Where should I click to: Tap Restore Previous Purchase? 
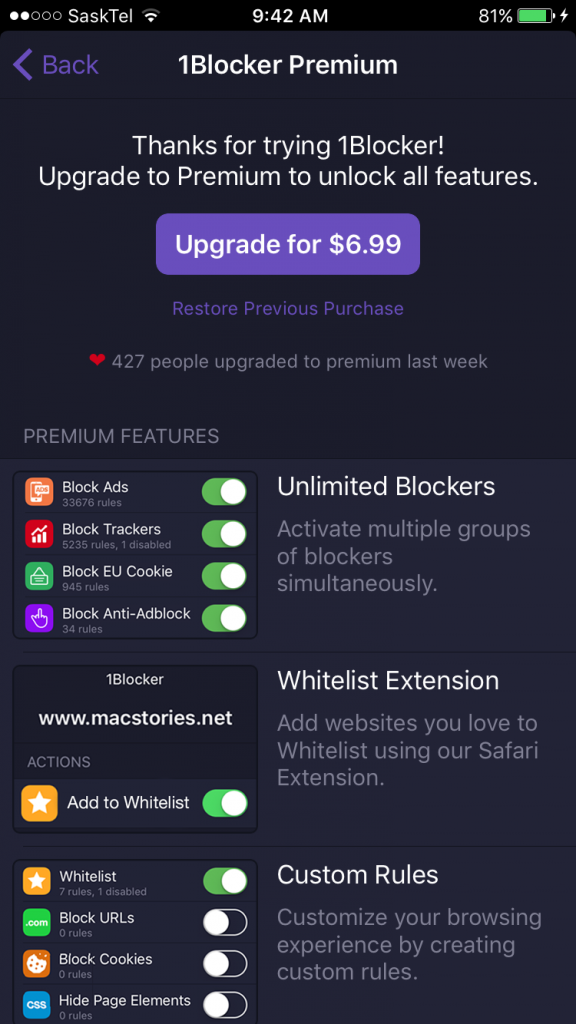pos(287,309)
